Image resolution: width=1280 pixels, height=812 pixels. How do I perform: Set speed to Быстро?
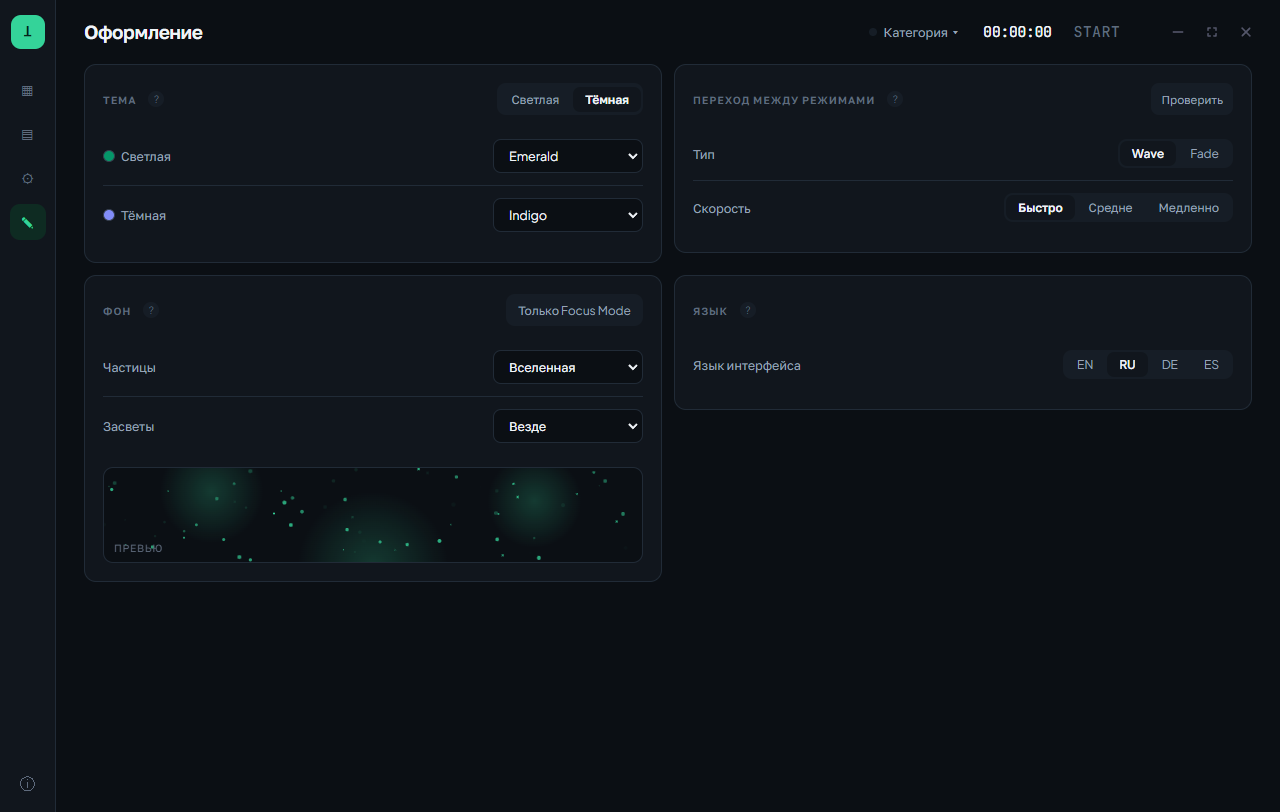pos(1040,208)
